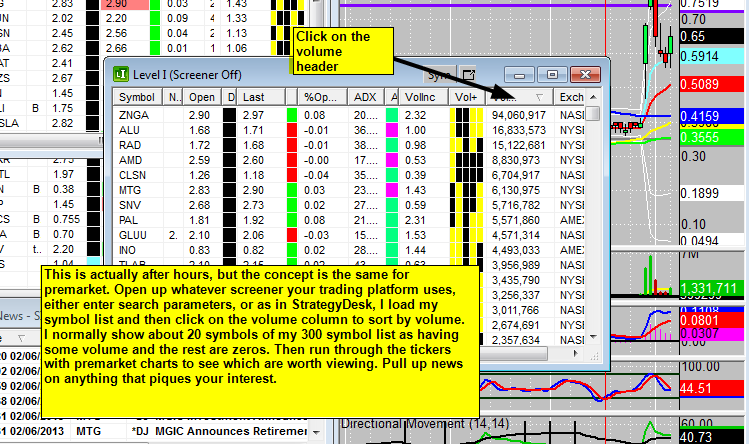Click the magenta ADX indicator in AMD row
The width and height of the screenshot is (749, 444).
click(392, 160)
